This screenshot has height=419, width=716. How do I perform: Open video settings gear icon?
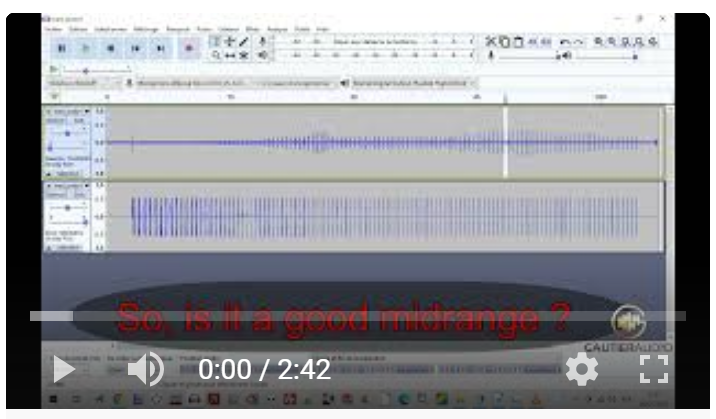point(581,370)
